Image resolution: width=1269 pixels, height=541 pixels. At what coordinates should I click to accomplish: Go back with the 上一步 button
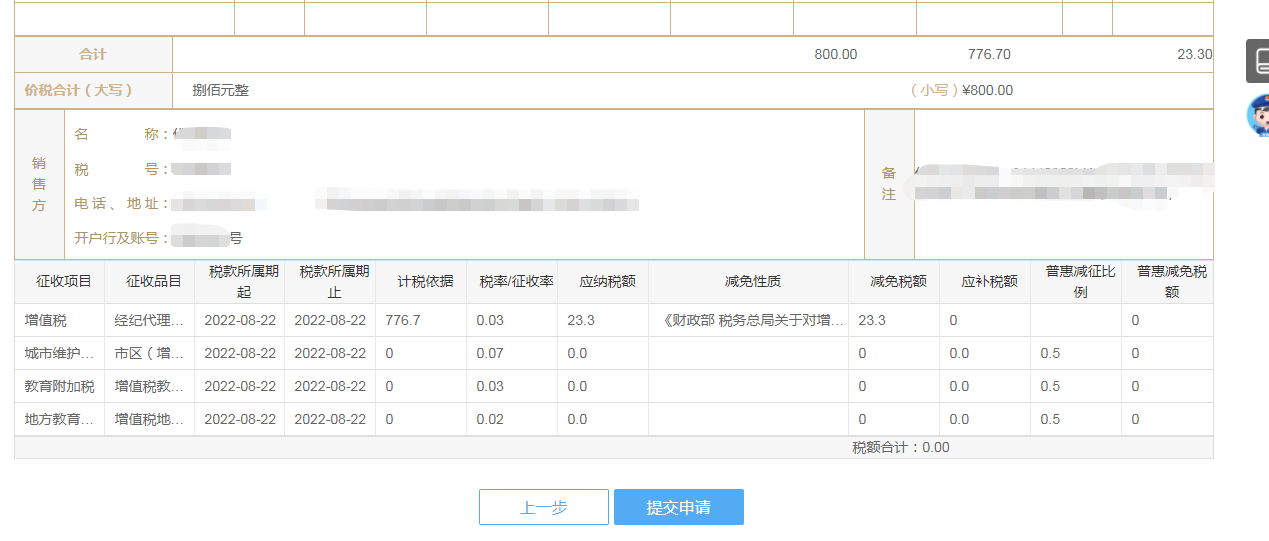pyautogui.click(x=544, y=507)
